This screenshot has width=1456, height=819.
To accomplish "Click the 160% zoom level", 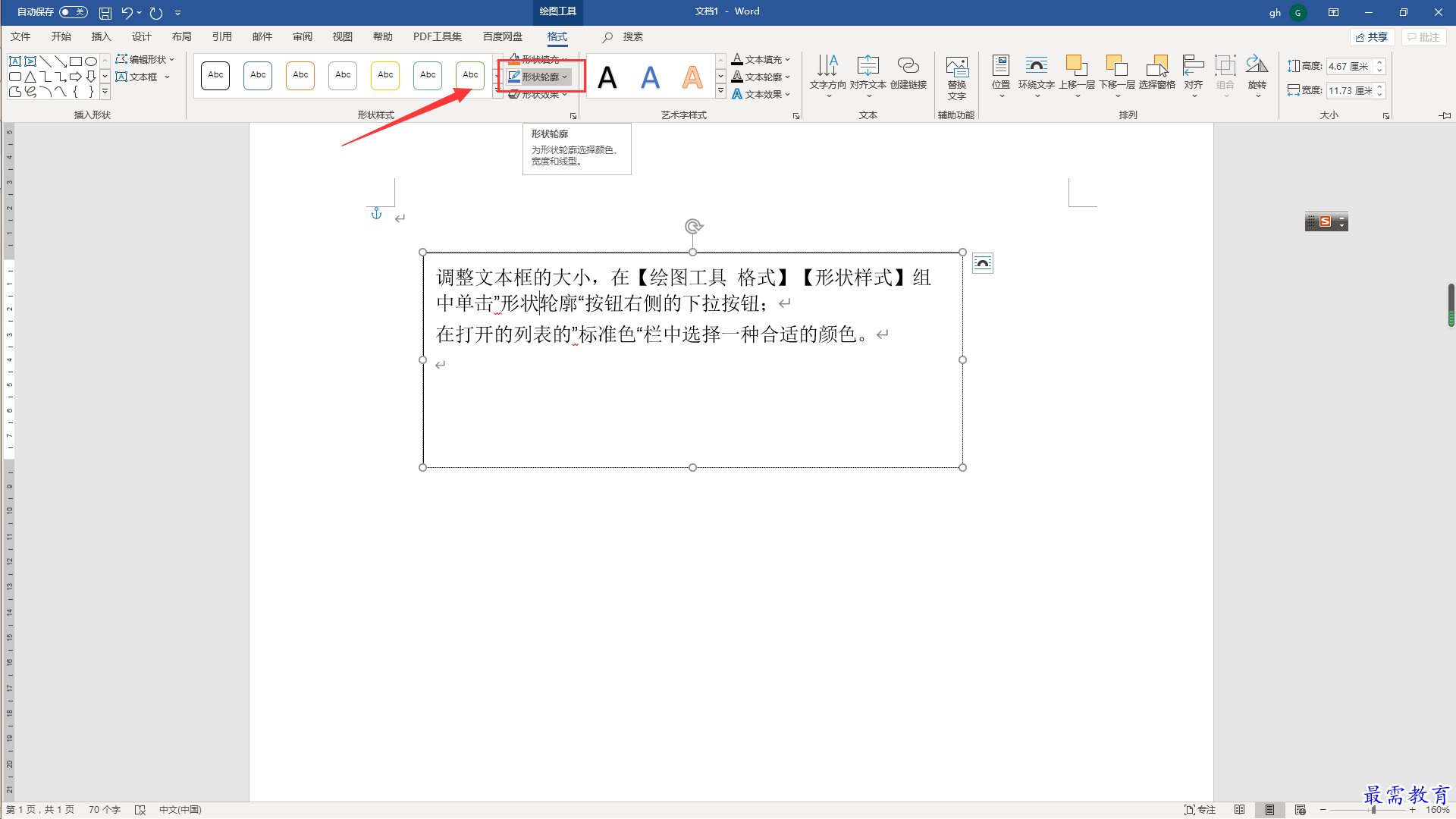I will pos(1437,810).
